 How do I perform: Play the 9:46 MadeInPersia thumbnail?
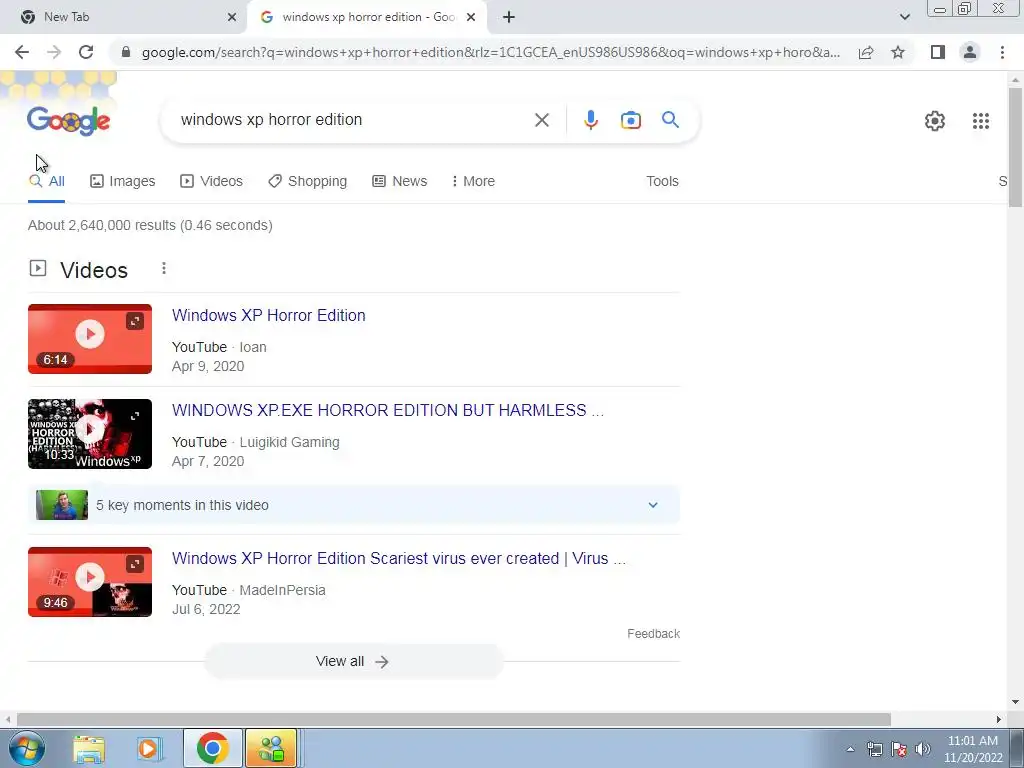[x=89, y=577]
